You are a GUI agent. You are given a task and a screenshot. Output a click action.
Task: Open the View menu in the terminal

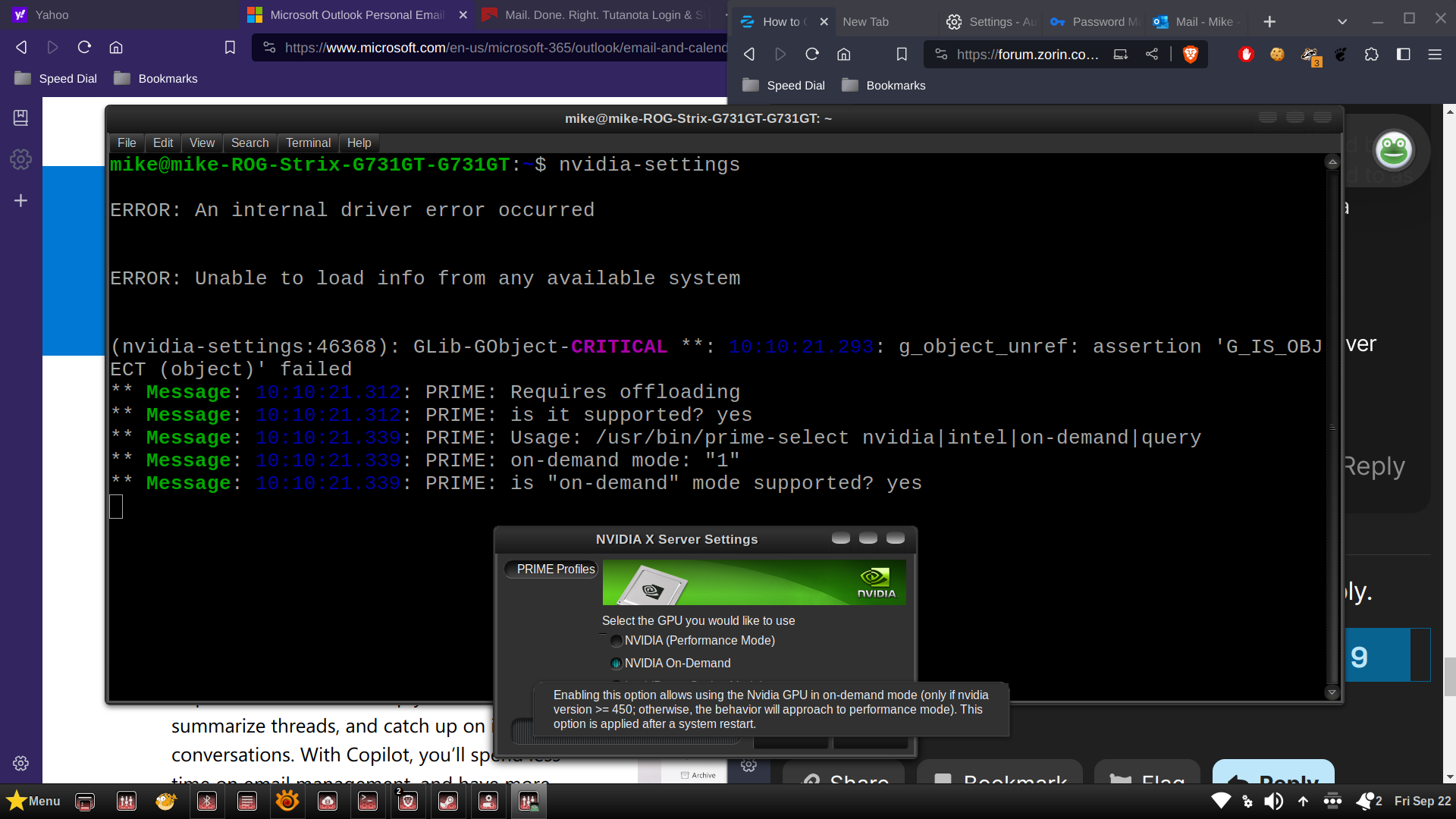click(x=202, y=143)
